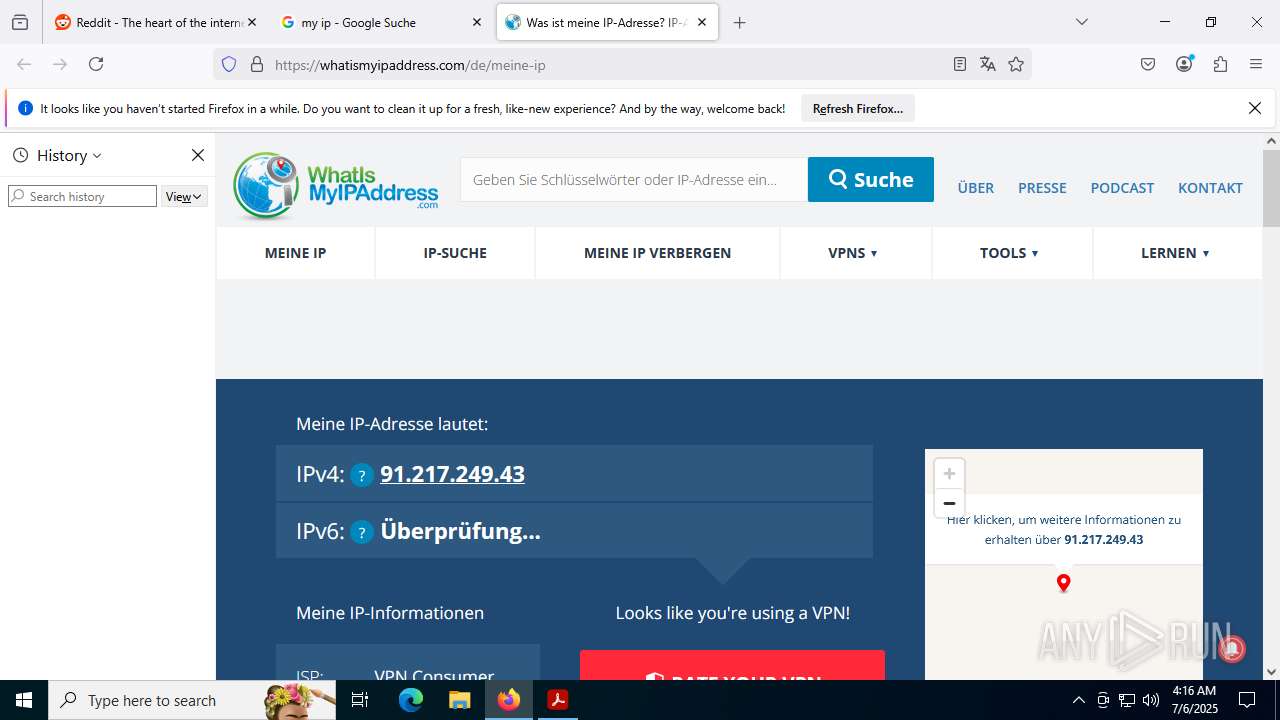1280x720 pixels.
Task: Zoom out on the map
Action: coord(949,503)
